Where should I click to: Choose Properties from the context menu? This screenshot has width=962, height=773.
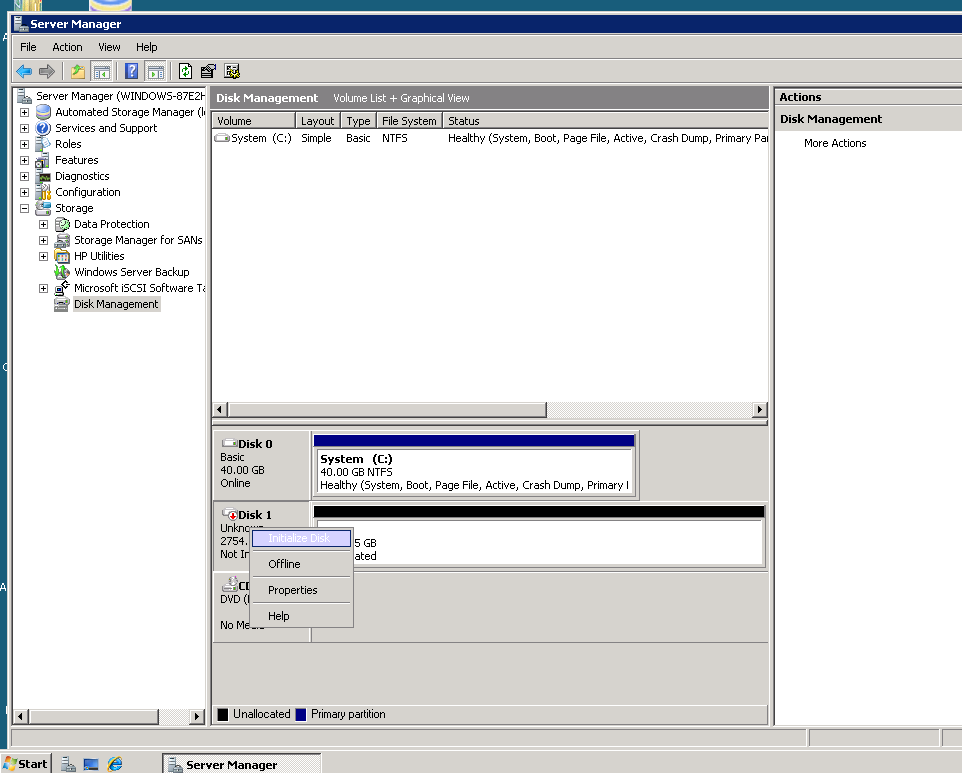[x=301, y=590]
